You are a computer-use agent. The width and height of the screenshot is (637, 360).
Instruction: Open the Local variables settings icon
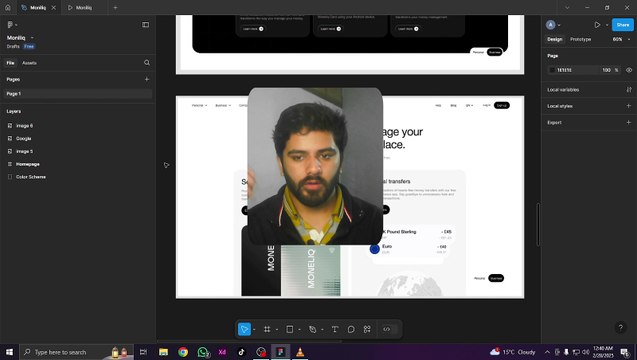(629, 89)
